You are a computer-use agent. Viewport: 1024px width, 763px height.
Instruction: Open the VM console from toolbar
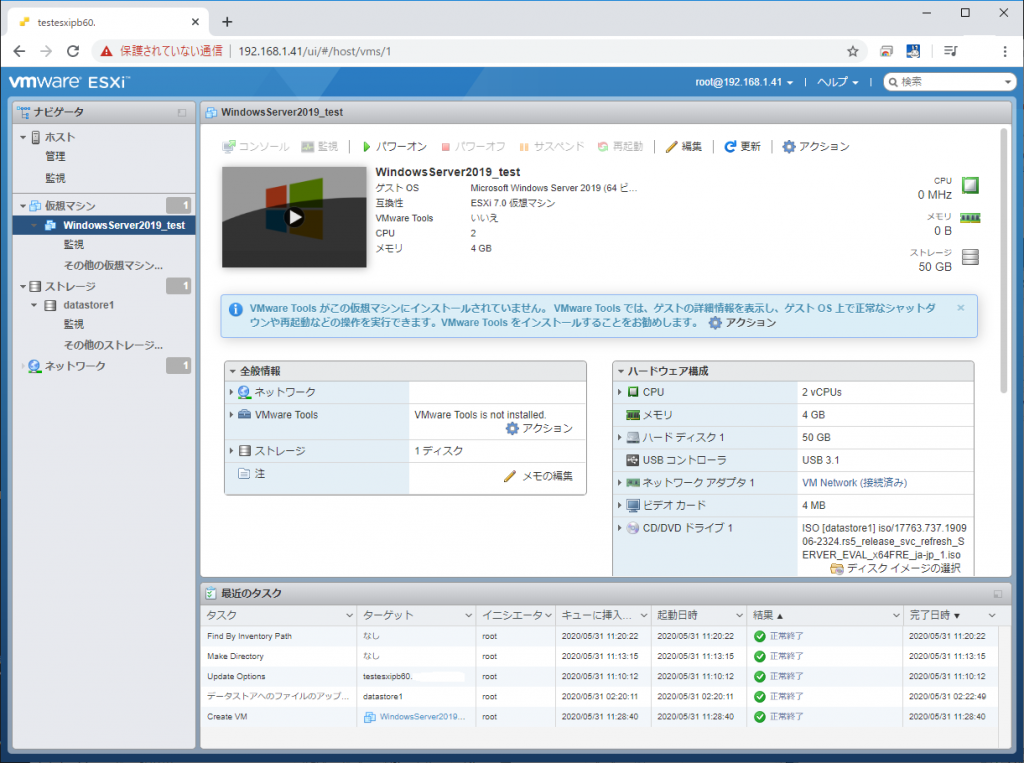click(x=255, y=146)
